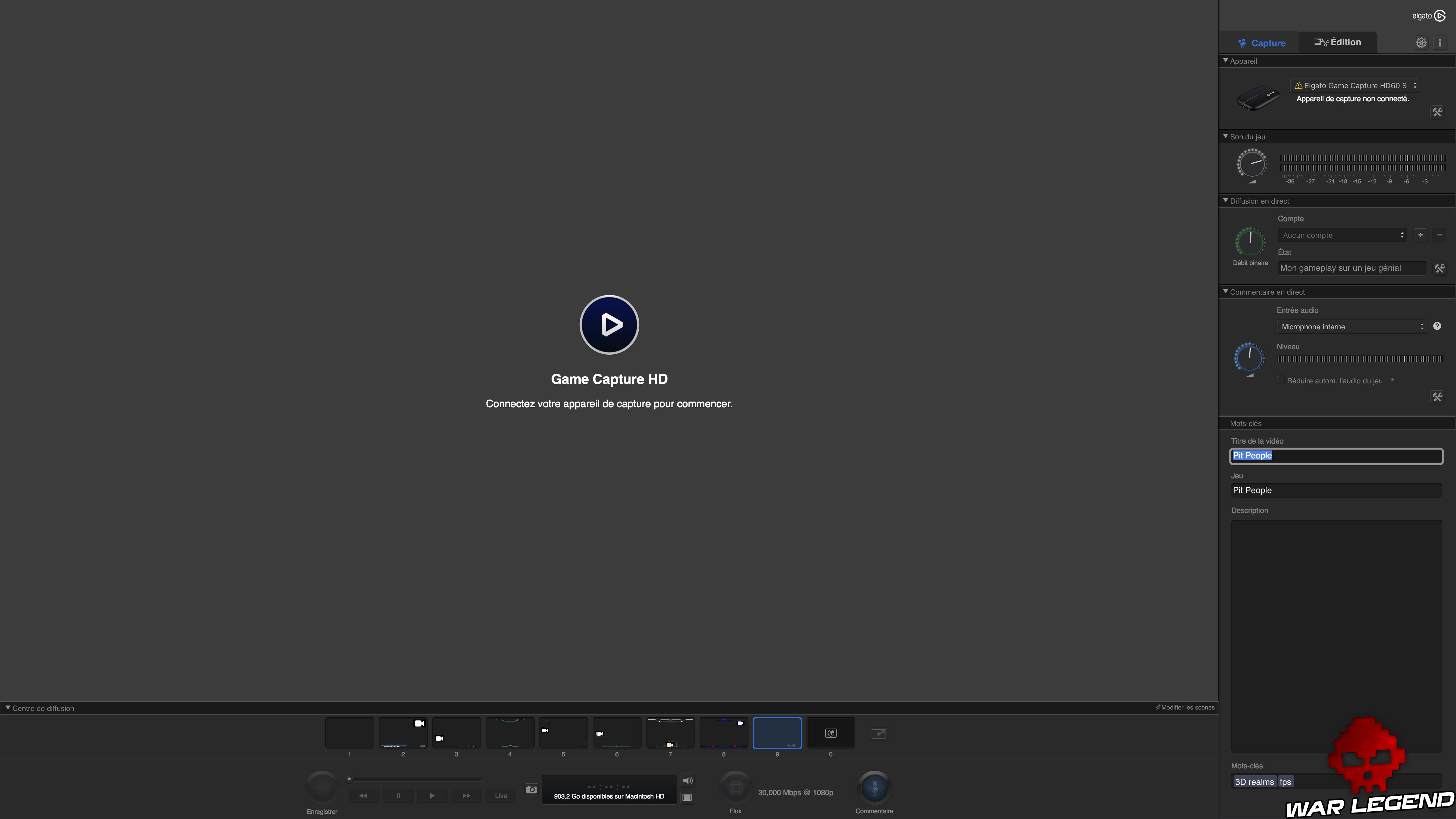Select scene thumbnail number 7
The width and height of the screenshot is (1456, 819).
pyautogui.click(x=670, y=733)
